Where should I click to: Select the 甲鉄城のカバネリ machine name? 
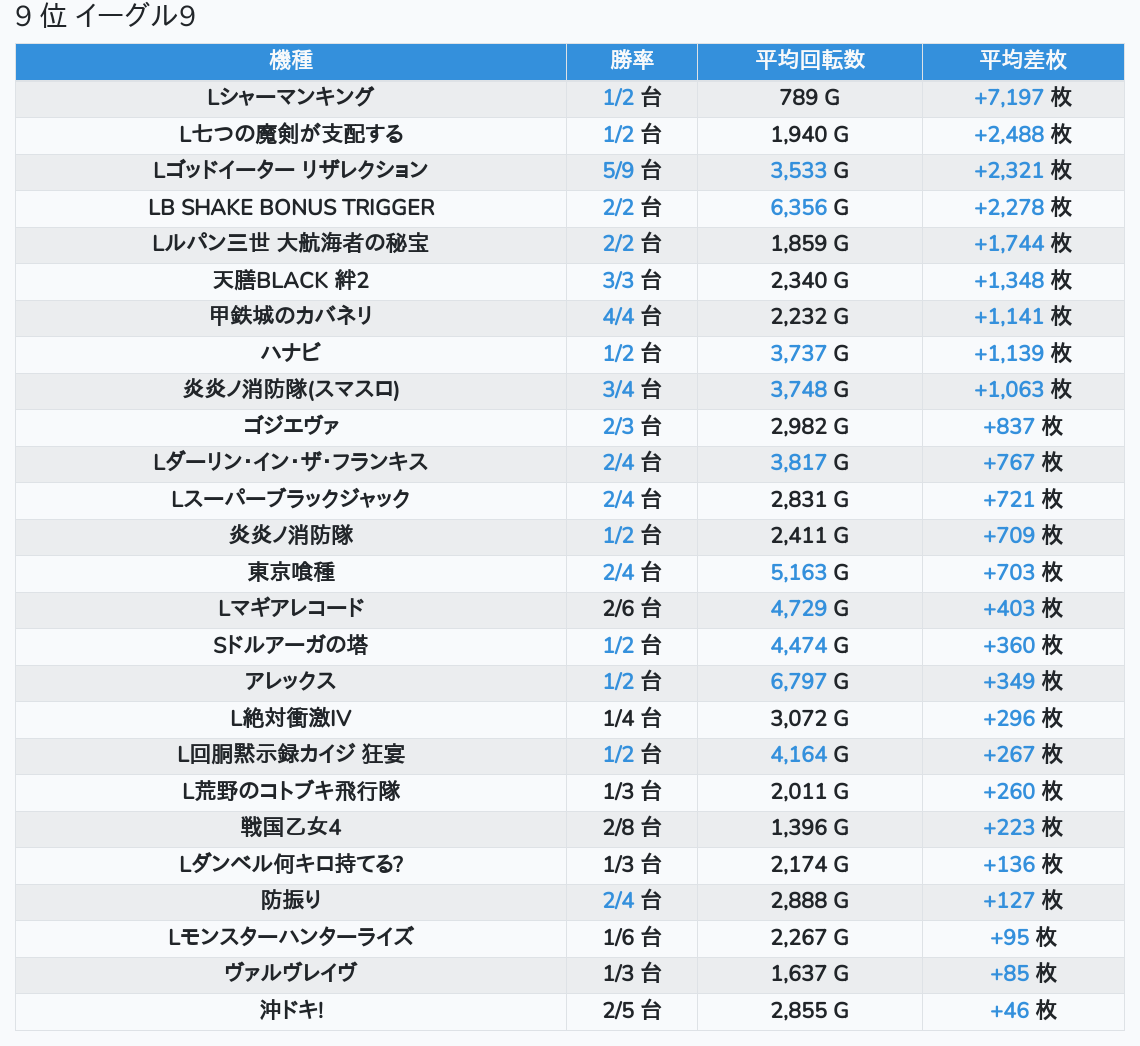291,317
